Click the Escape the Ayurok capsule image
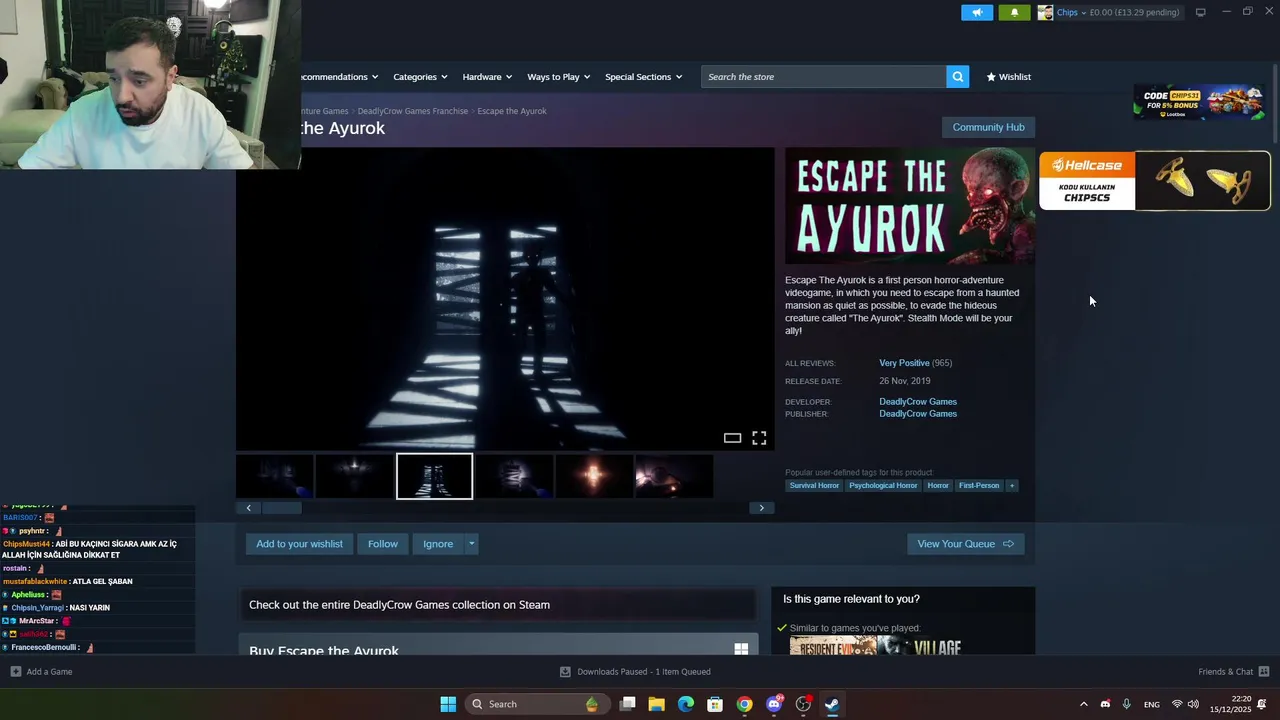The width and height of the screenshot is (1280, 720). click(x=910, y=206)
